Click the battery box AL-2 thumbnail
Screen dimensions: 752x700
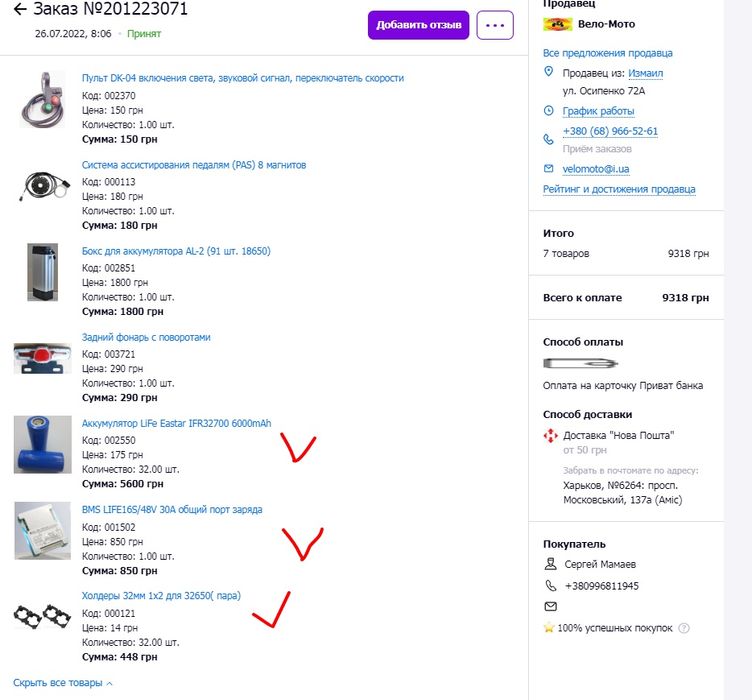click(42, 272)
